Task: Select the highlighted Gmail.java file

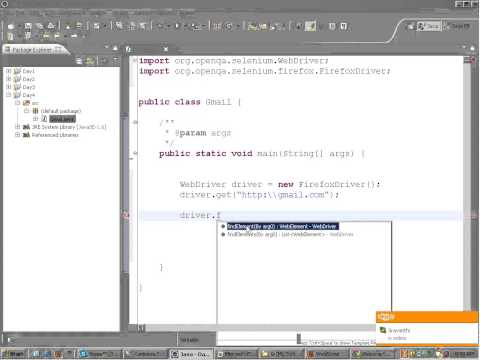Action: click(62, 119)
